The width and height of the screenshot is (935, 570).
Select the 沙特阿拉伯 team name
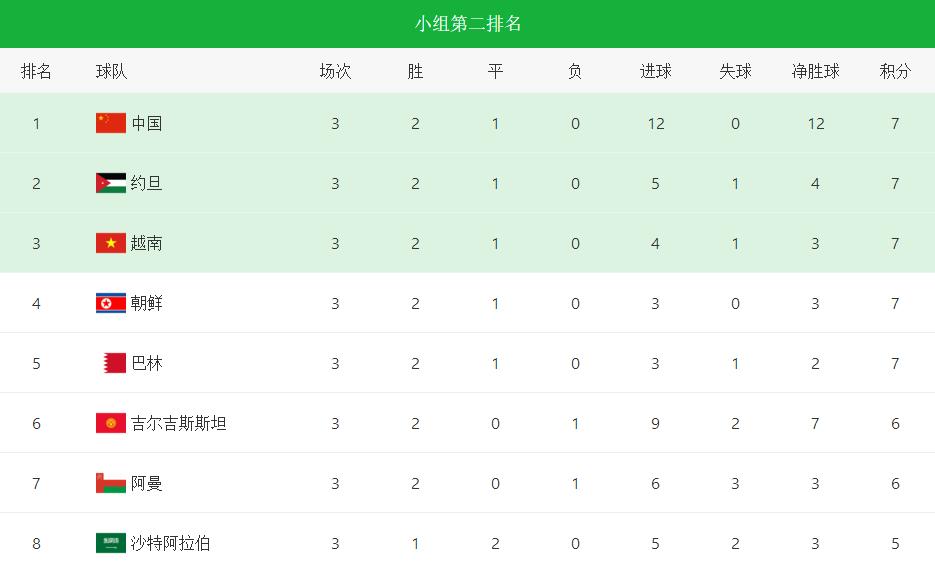click(x=171, y=543)
